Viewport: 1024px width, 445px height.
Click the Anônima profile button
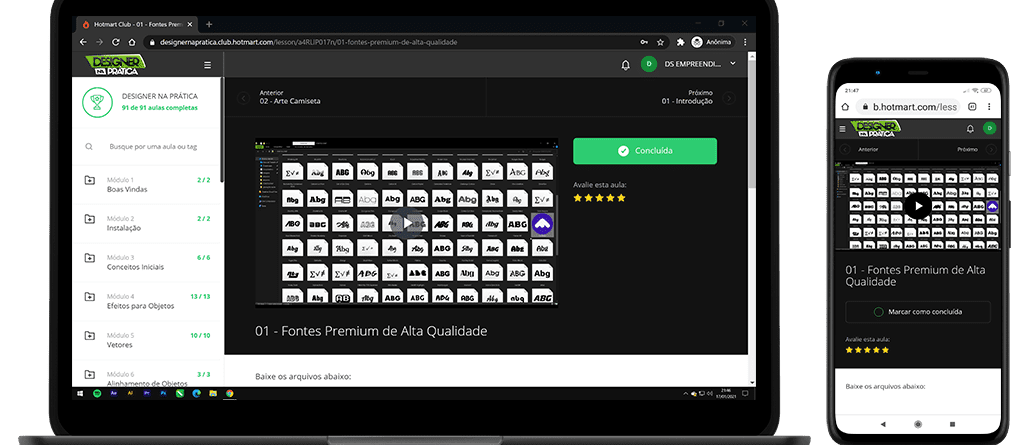tap(712, 42)
